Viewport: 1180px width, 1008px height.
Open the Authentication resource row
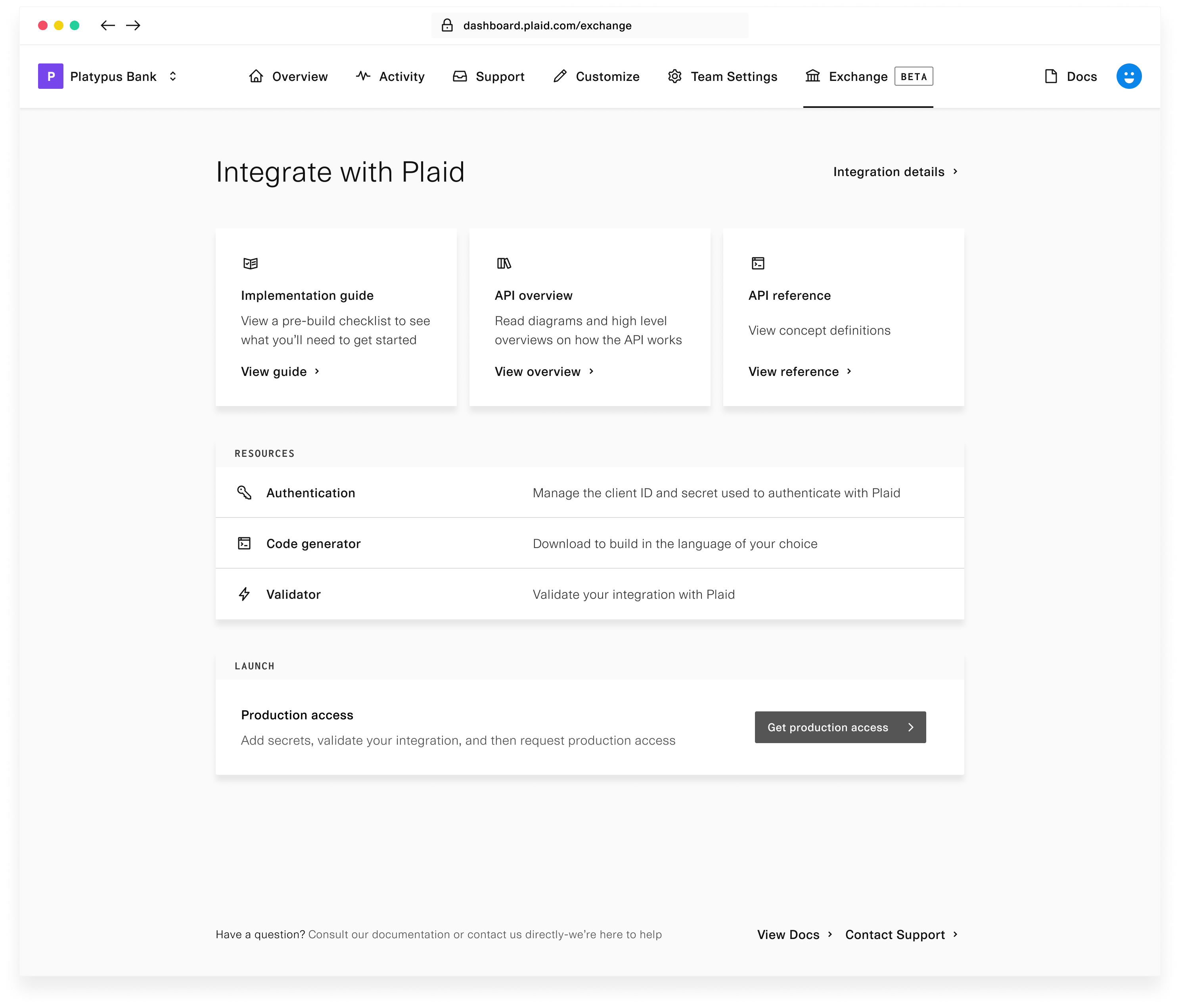tap(590, 493)
